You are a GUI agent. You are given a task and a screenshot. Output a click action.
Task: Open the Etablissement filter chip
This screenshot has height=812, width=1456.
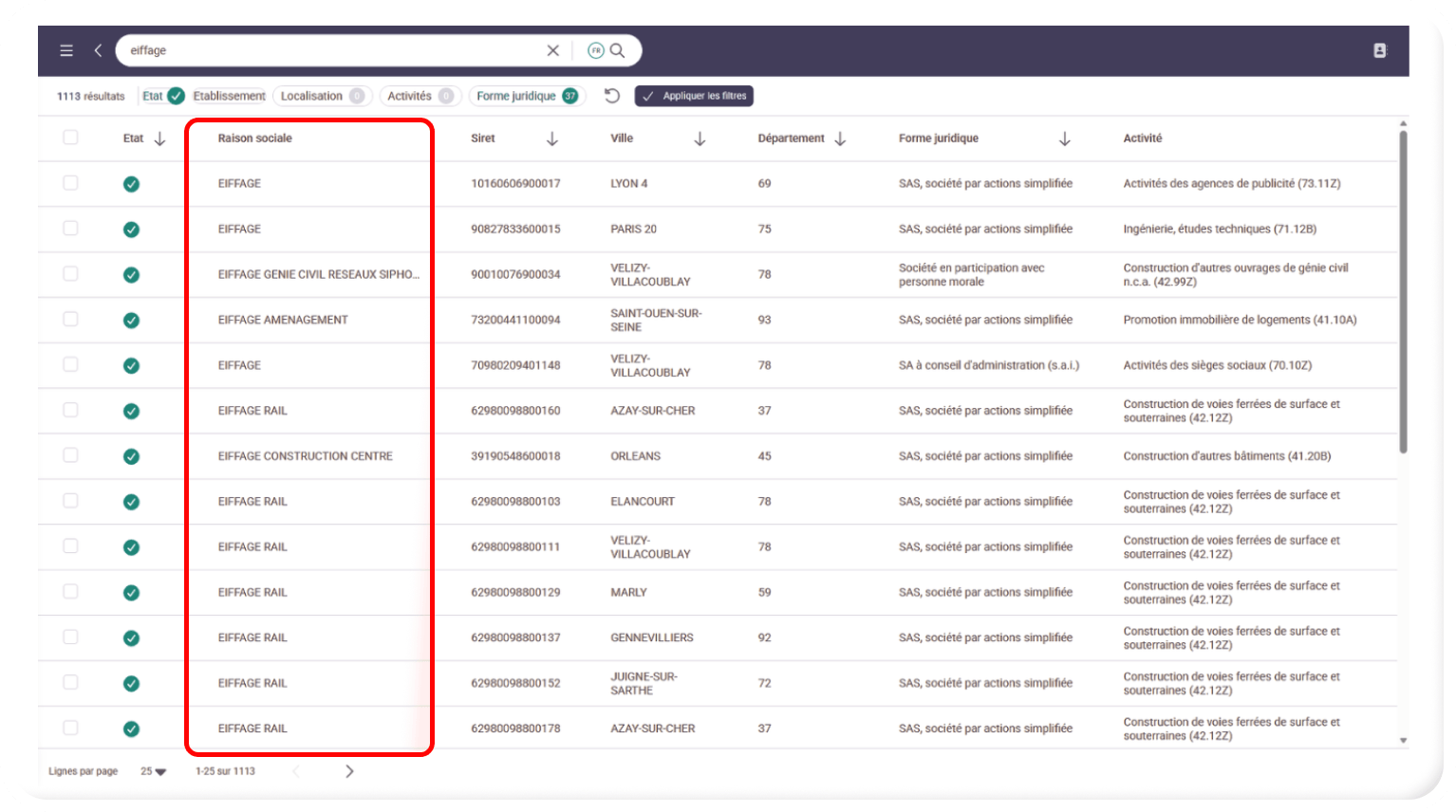[229, 96]
